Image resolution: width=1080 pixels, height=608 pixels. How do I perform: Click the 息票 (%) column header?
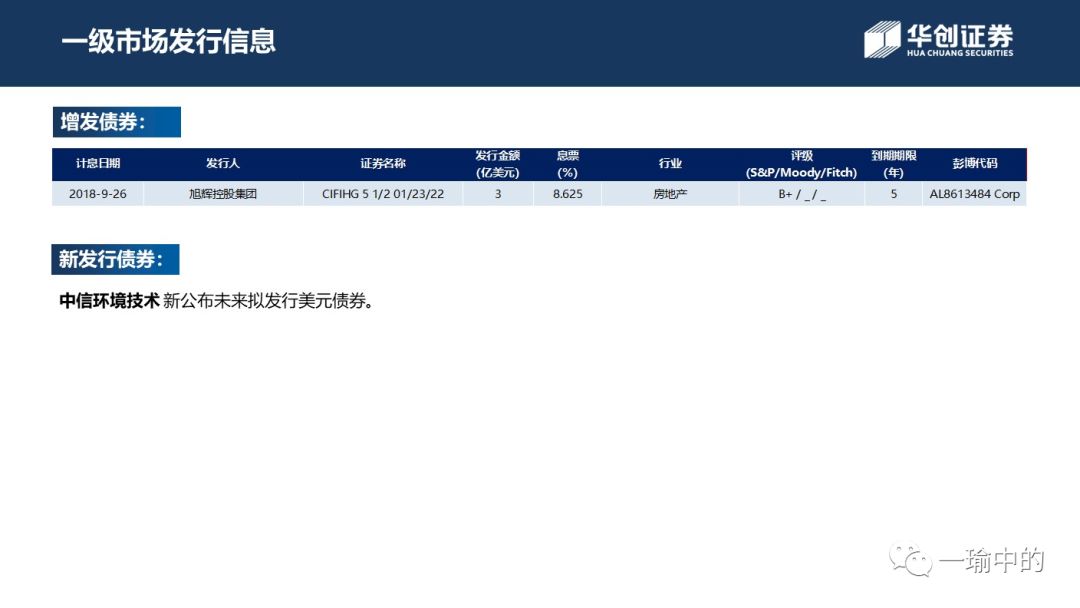pyautogui.click(x=568, y=164)
